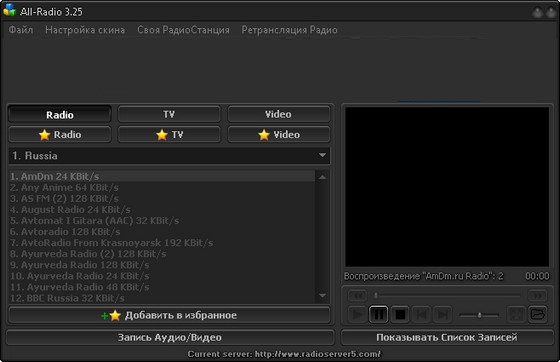Click the fast-forward button beside the seek bar
The height and width of the screenshot is (362, 560).
tap(538, 296)
